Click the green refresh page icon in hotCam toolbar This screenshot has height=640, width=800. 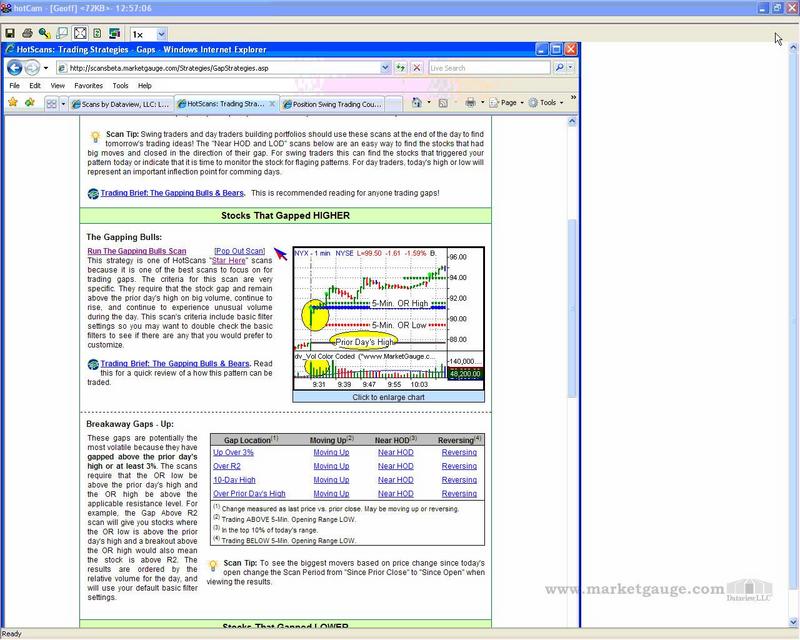tap(97, 34)
